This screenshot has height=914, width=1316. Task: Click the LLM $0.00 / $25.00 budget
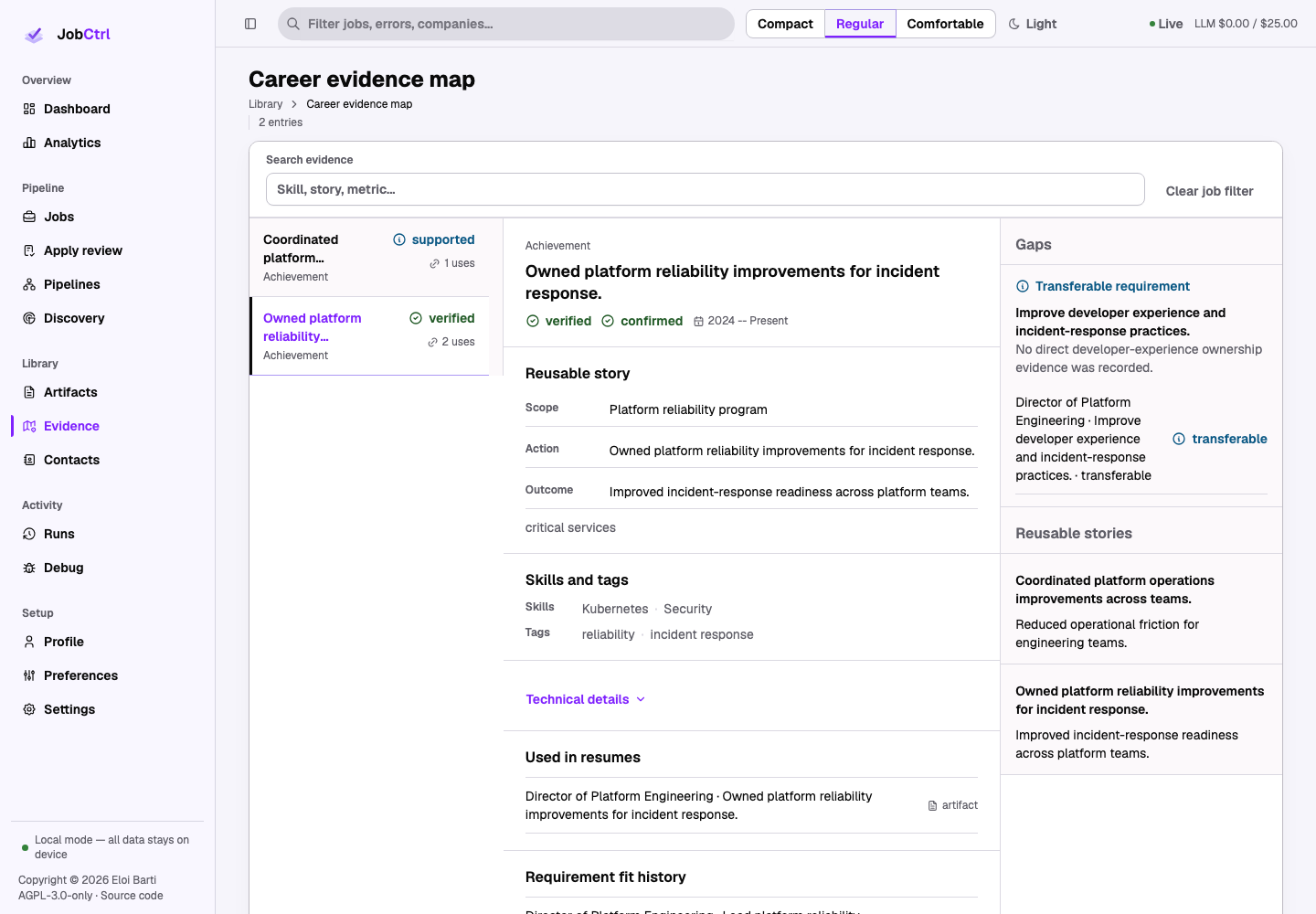pyautogui.click(x=1246, y=24)
